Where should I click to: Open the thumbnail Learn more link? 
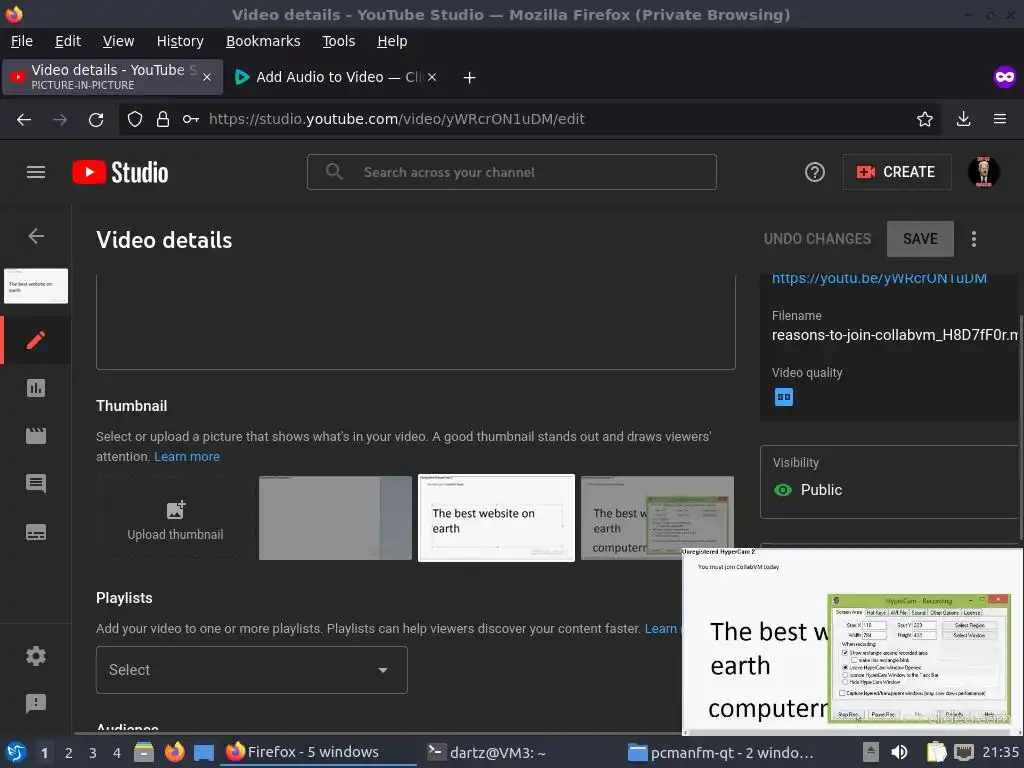coord(187,456)
